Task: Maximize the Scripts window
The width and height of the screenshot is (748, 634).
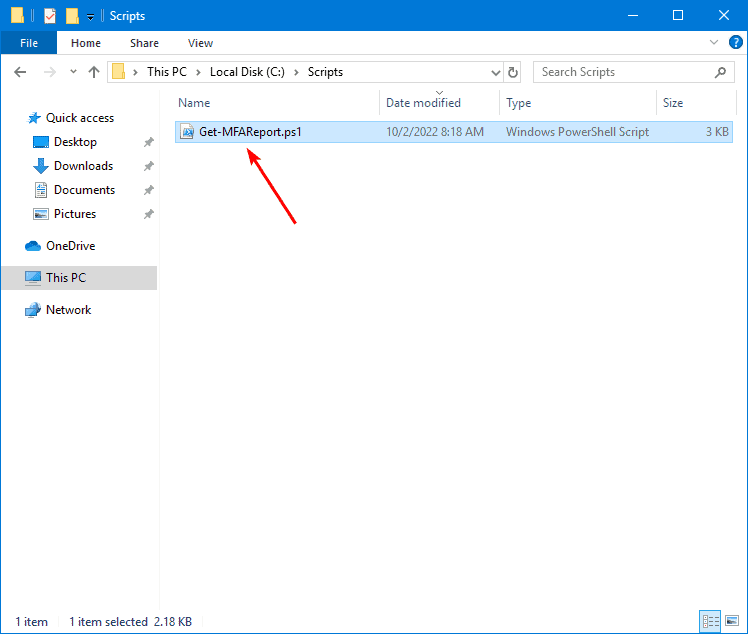Action: [x=678, y=16]
